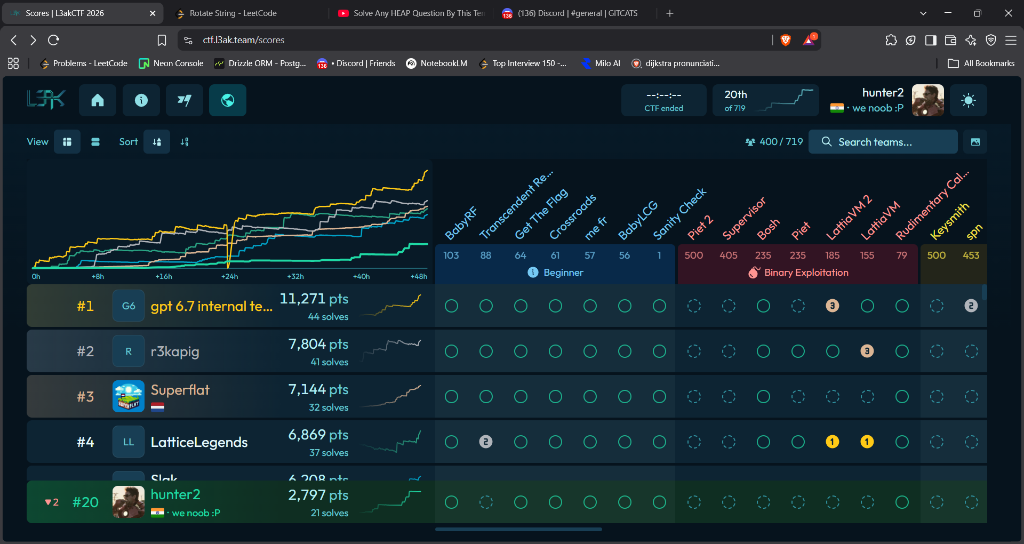Viewport: 1024px width, 544px height.
Task: Export scoreboard as image icon
Action: (x=975, y=142)
